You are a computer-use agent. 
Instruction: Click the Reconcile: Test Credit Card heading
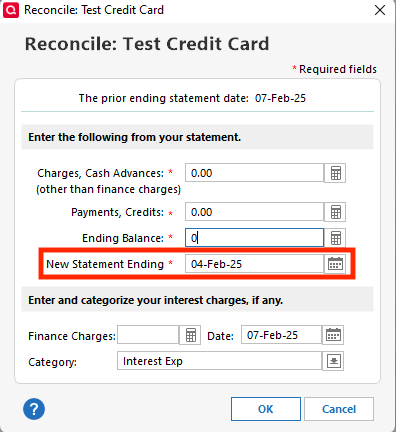147,44
